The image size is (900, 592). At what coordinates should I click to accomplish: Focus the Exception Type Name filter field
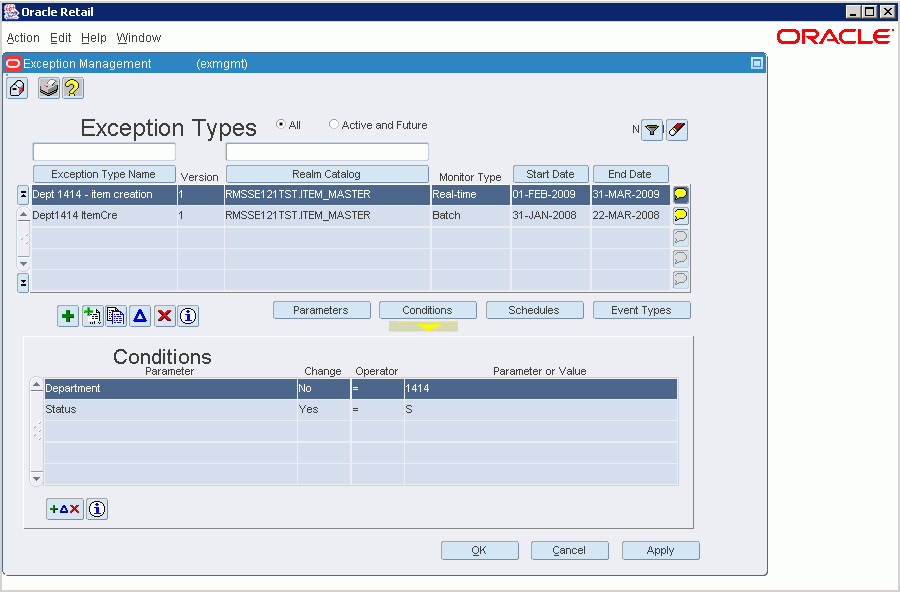click(104, 152)
